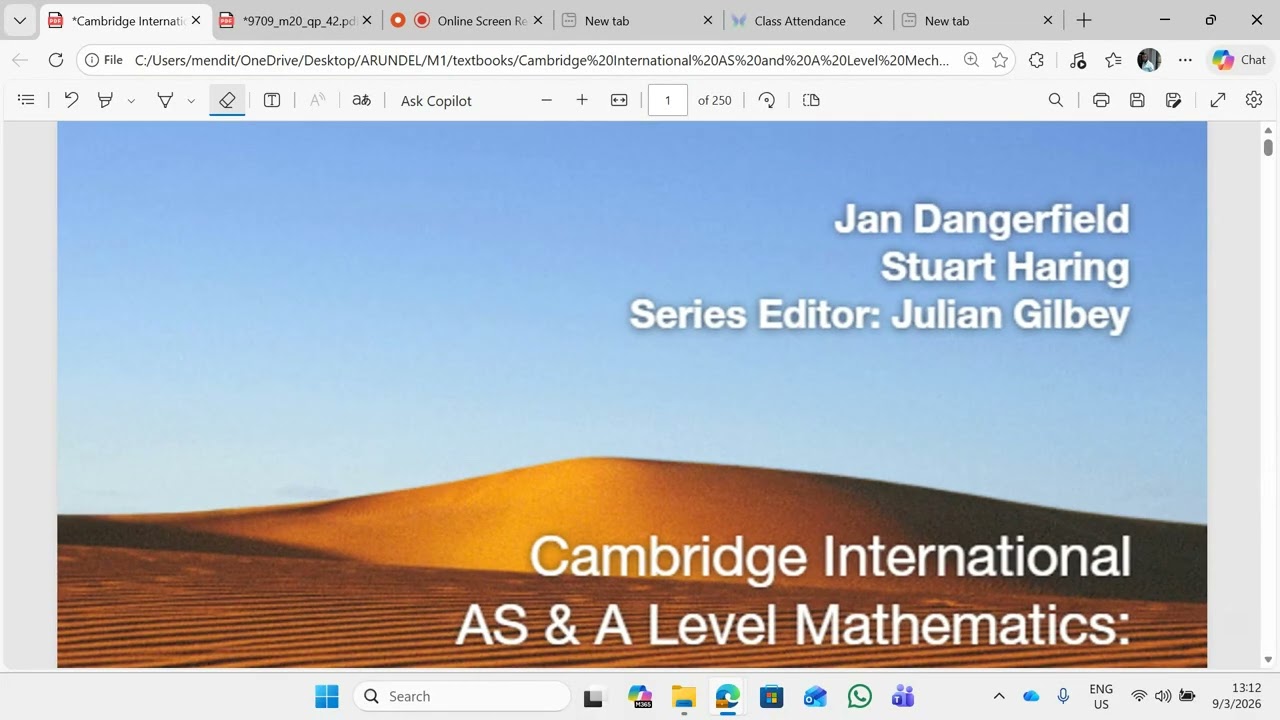Open Windows Start menu

tap(327, 696)
